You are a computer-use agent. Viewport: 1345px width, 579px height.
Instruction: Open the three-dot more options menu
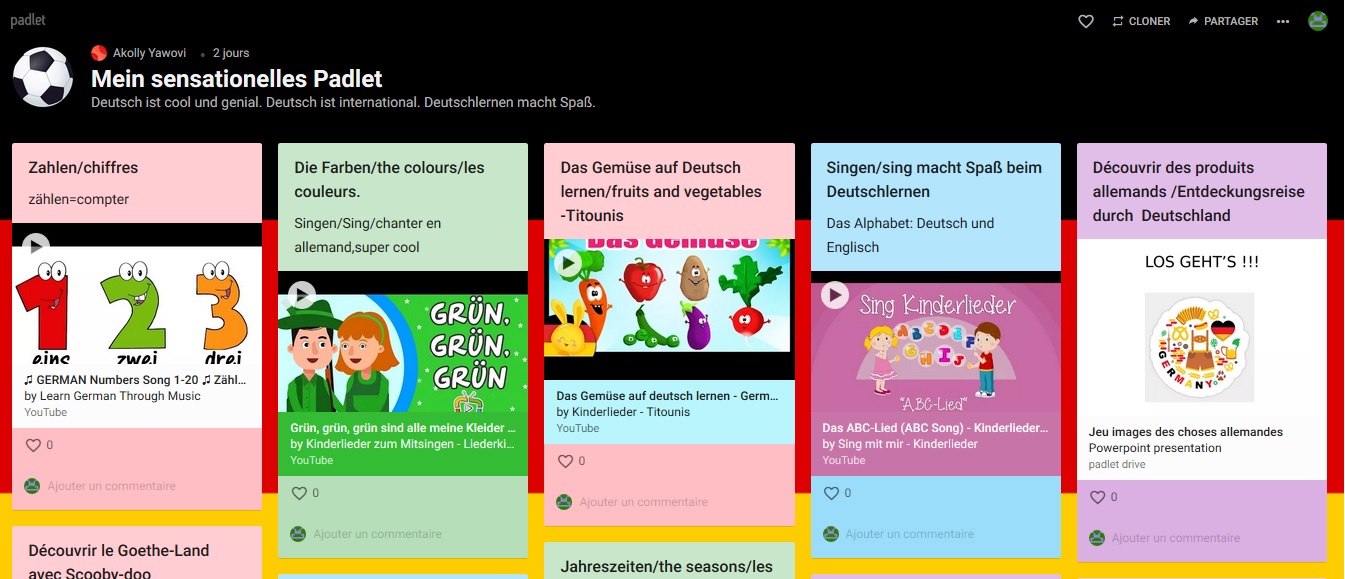[x=1283, y=21]
